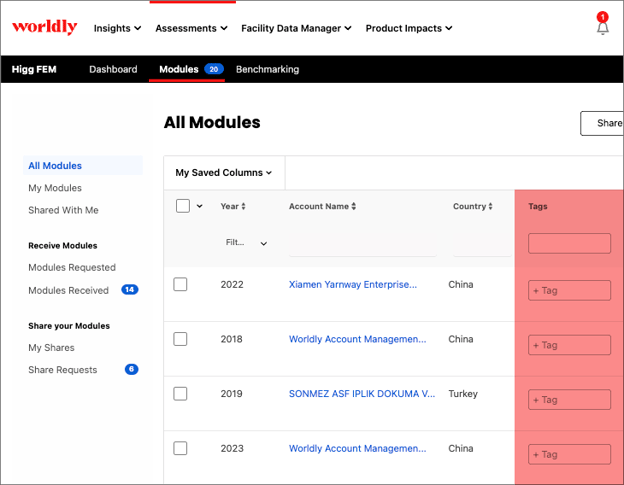Screen dimensions: 624x485
Task: Open the My Saved Columns dropdown
Action: (x=224, y=173)
